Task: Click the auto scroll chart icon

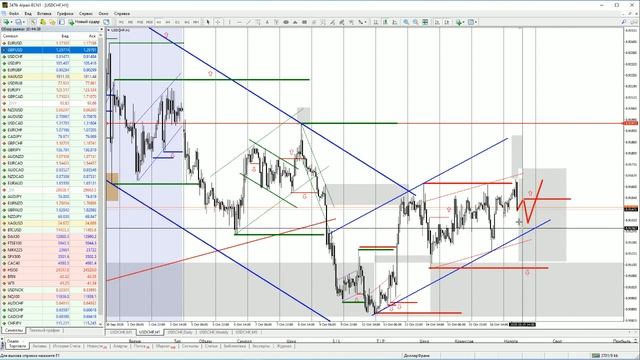Action: click(x=437, y=22)
